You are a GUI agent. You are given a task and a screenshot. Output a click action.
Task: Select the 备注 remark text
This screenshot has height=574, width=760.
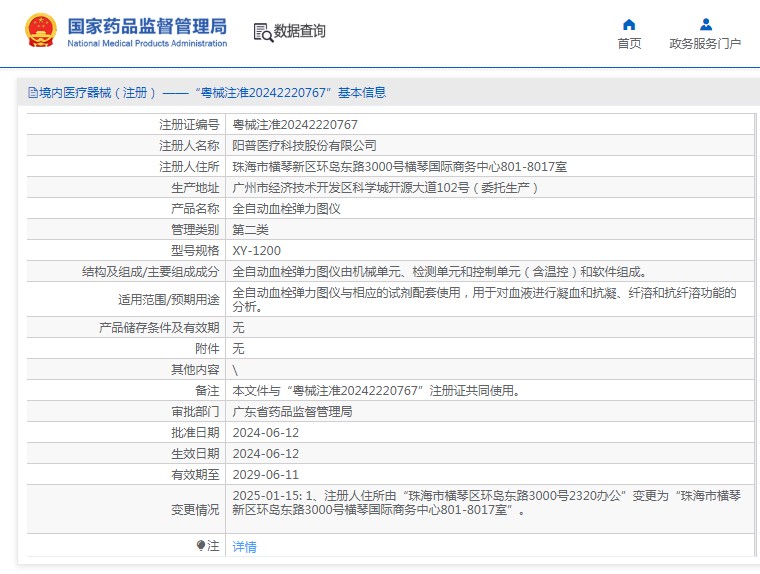coord(377,391)
